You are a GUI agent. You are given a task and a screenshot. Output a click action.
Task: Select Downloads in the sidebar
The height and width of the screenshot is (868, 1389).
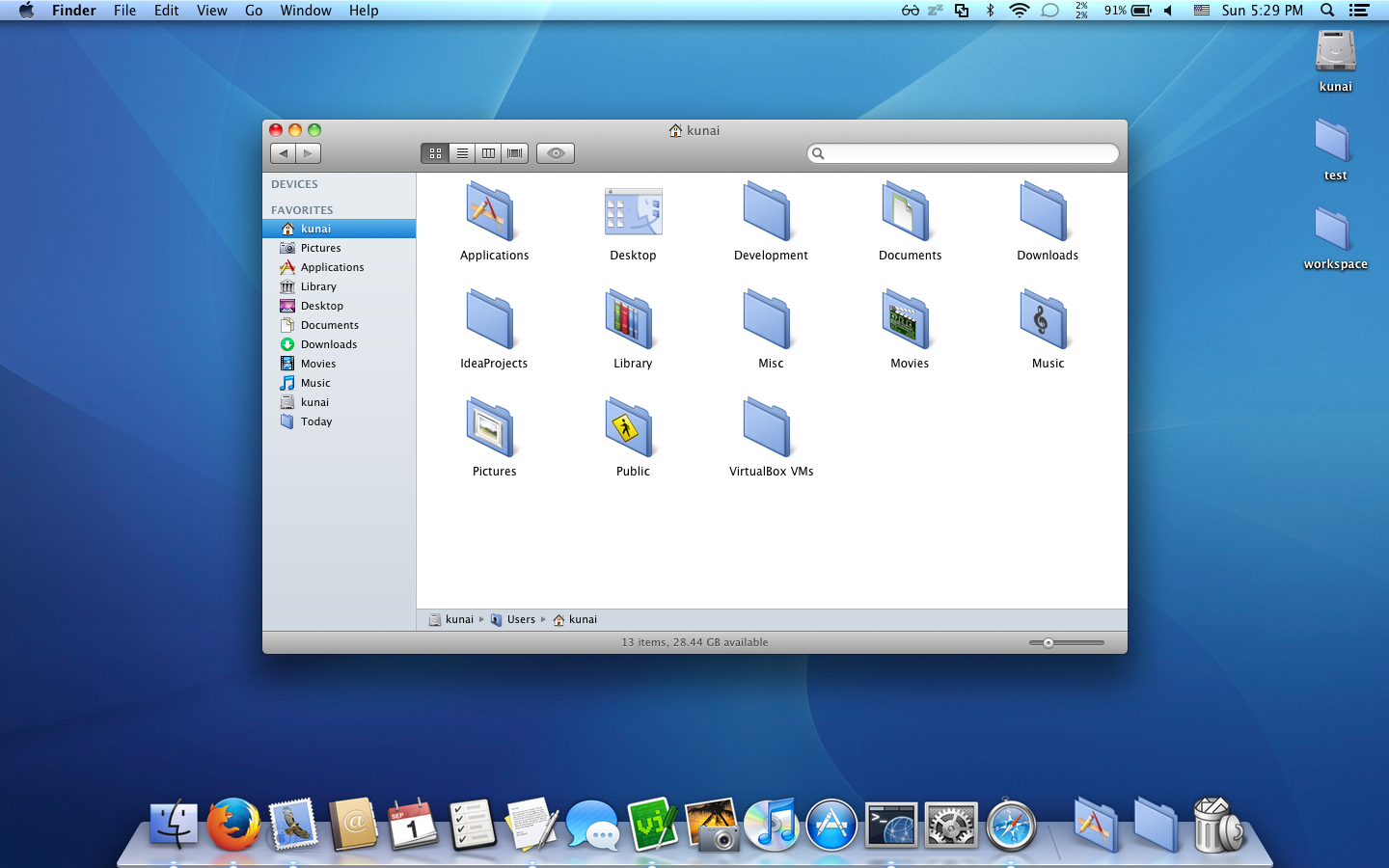[340, 344]
